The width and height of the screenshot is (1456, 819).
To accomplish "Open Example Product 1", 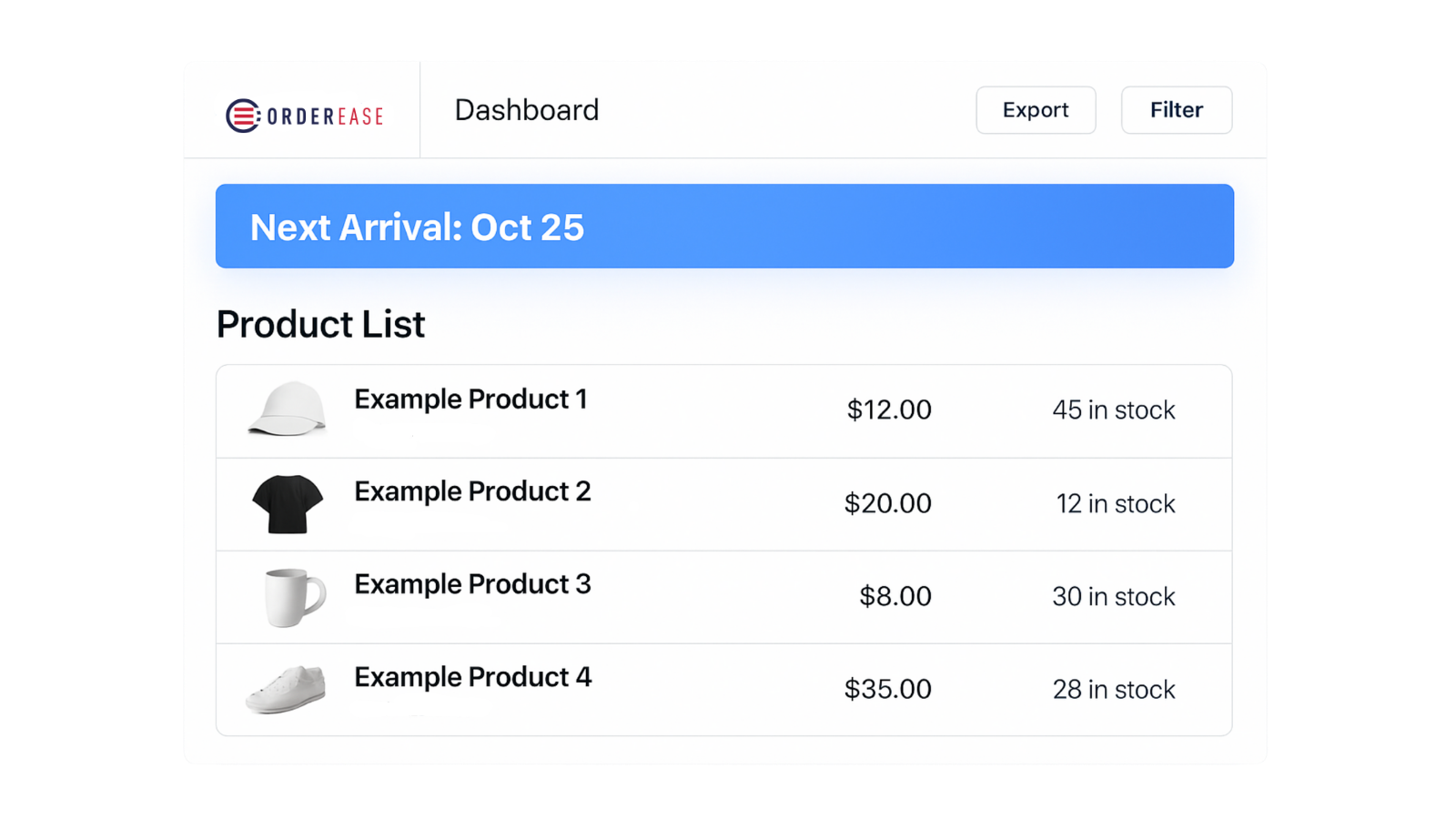I will (470, 399).
